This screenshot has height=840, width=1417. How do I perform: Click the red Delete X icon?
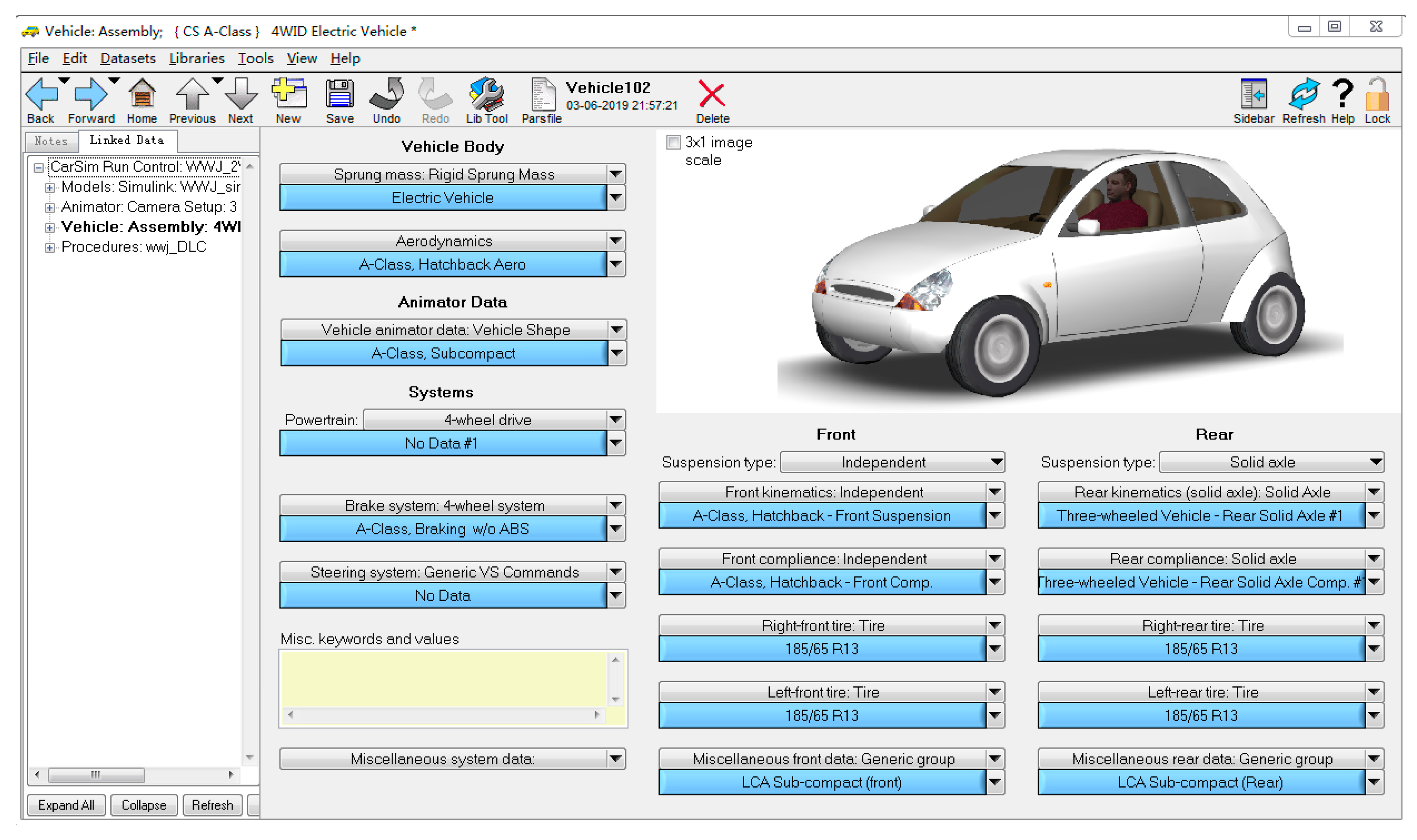[x=712, y=95]
